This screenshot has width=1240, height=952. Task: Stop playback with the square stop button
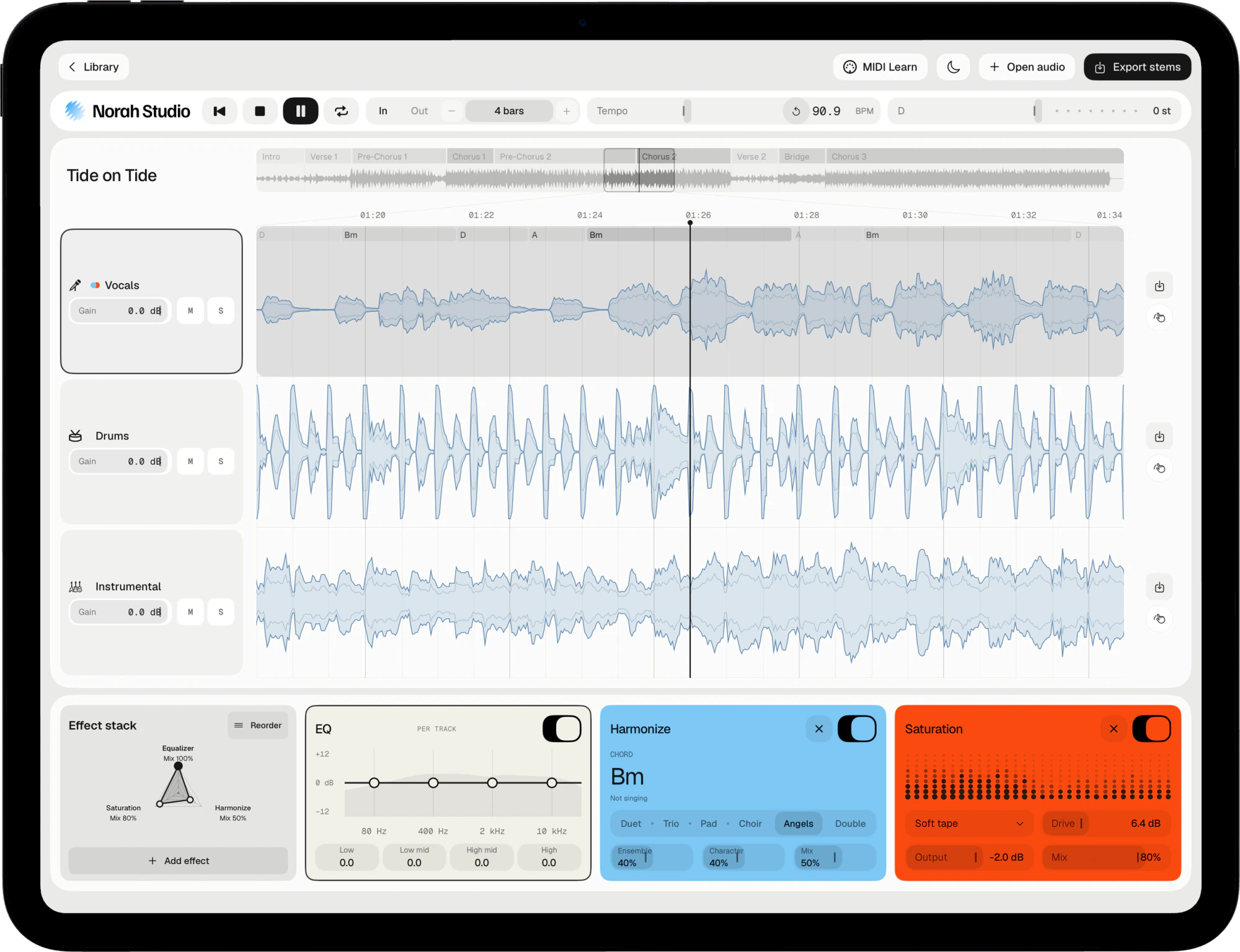coord(260,111)
